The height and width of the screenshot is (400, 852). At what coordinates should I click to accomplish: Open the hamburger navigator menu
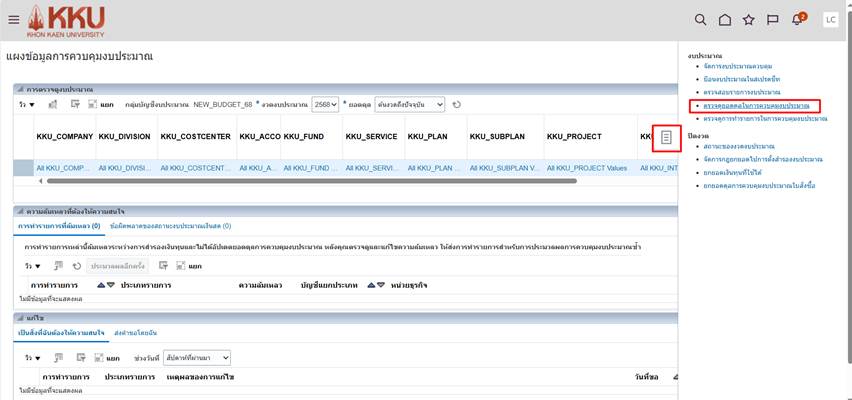pos(14,20)
